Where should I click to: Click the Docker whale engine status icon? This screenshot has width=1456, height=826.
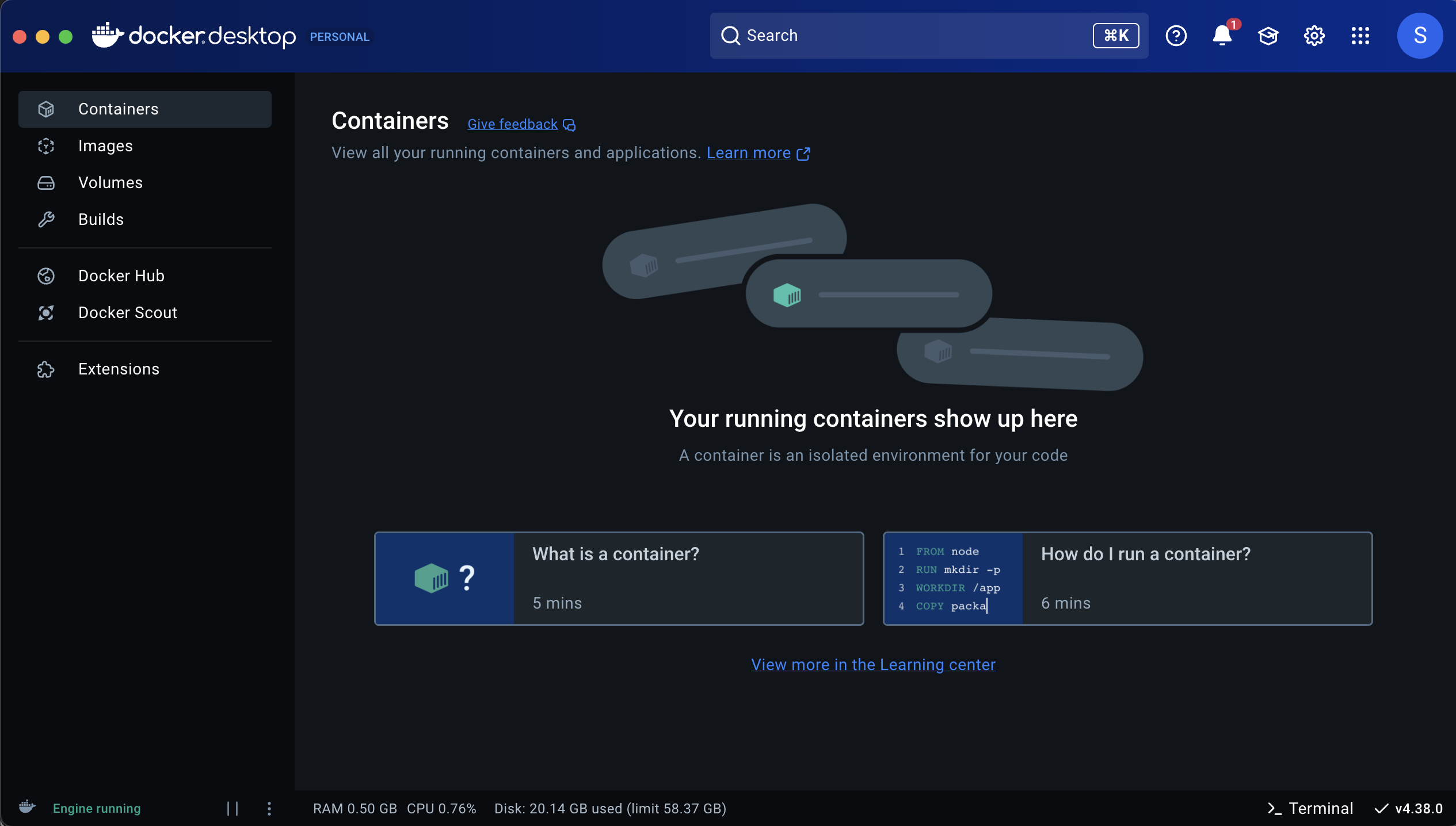(x=26, y=808)
